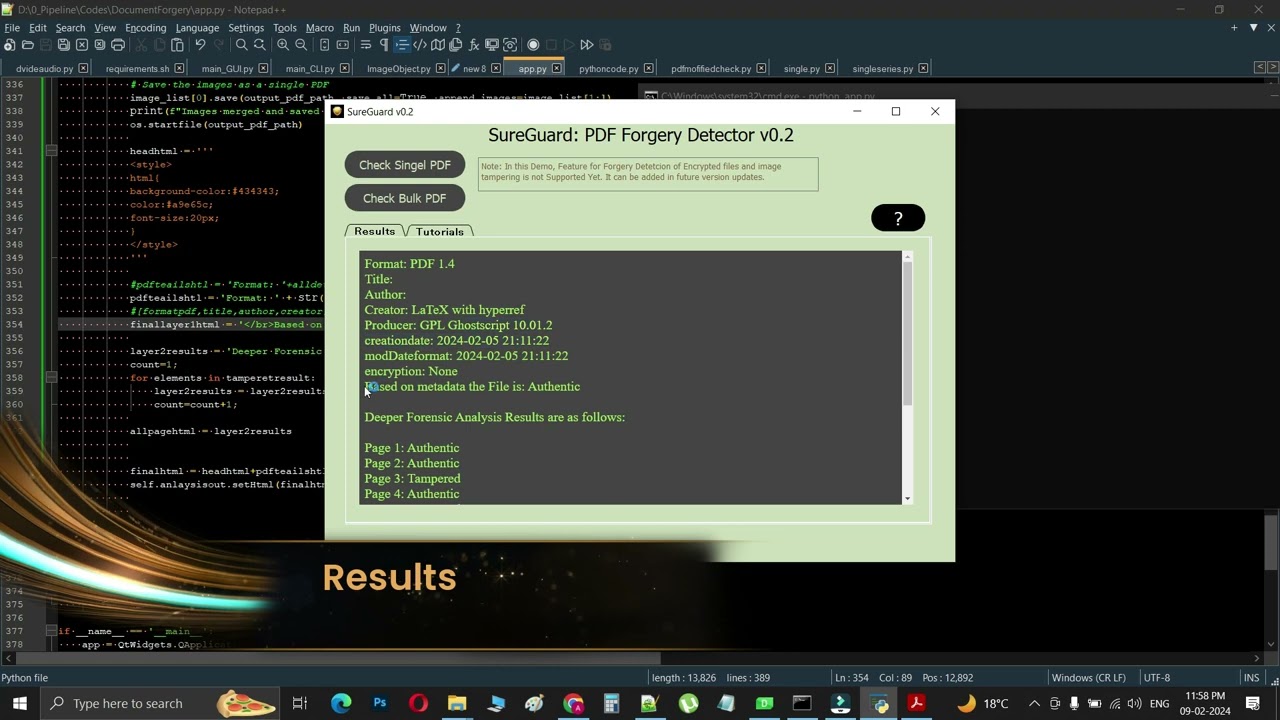Open the Document Map toolbar icon
The image size is (1280, 720).
coord(438,45)
